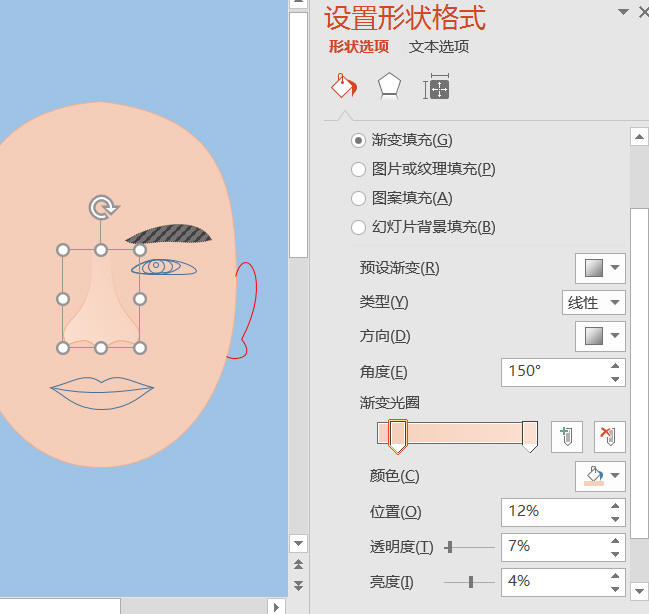Click the slide vertical scrollbar thumb
Viewport: 649px width, 614px height.
[x=298, y=135]
